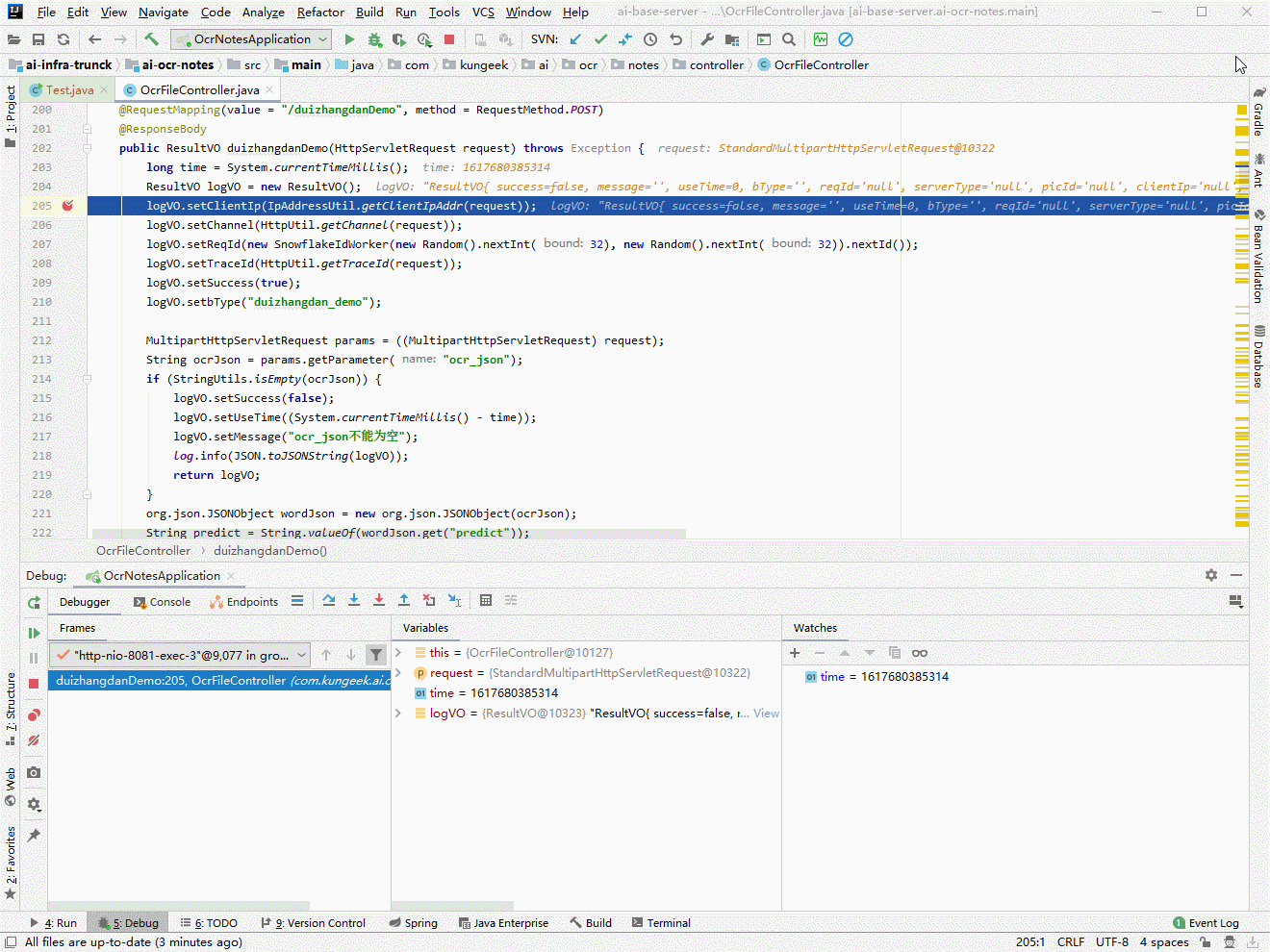
Task: Click the View link for logVO
Action: (x=766, y=714)
